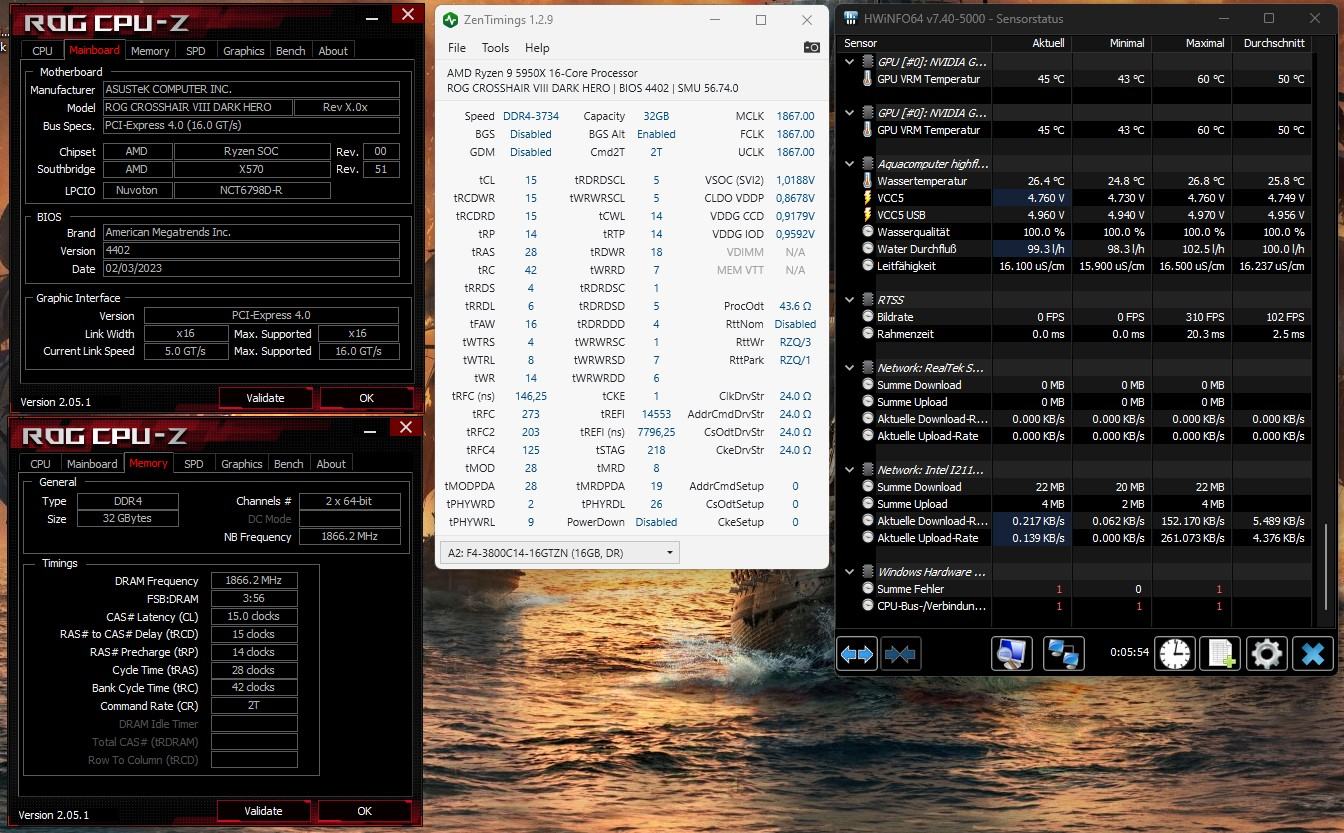Click the sensor icon beside Rahmenzeit
The height and width of the screenshot is (833, 1344).
tap(867, 334)
